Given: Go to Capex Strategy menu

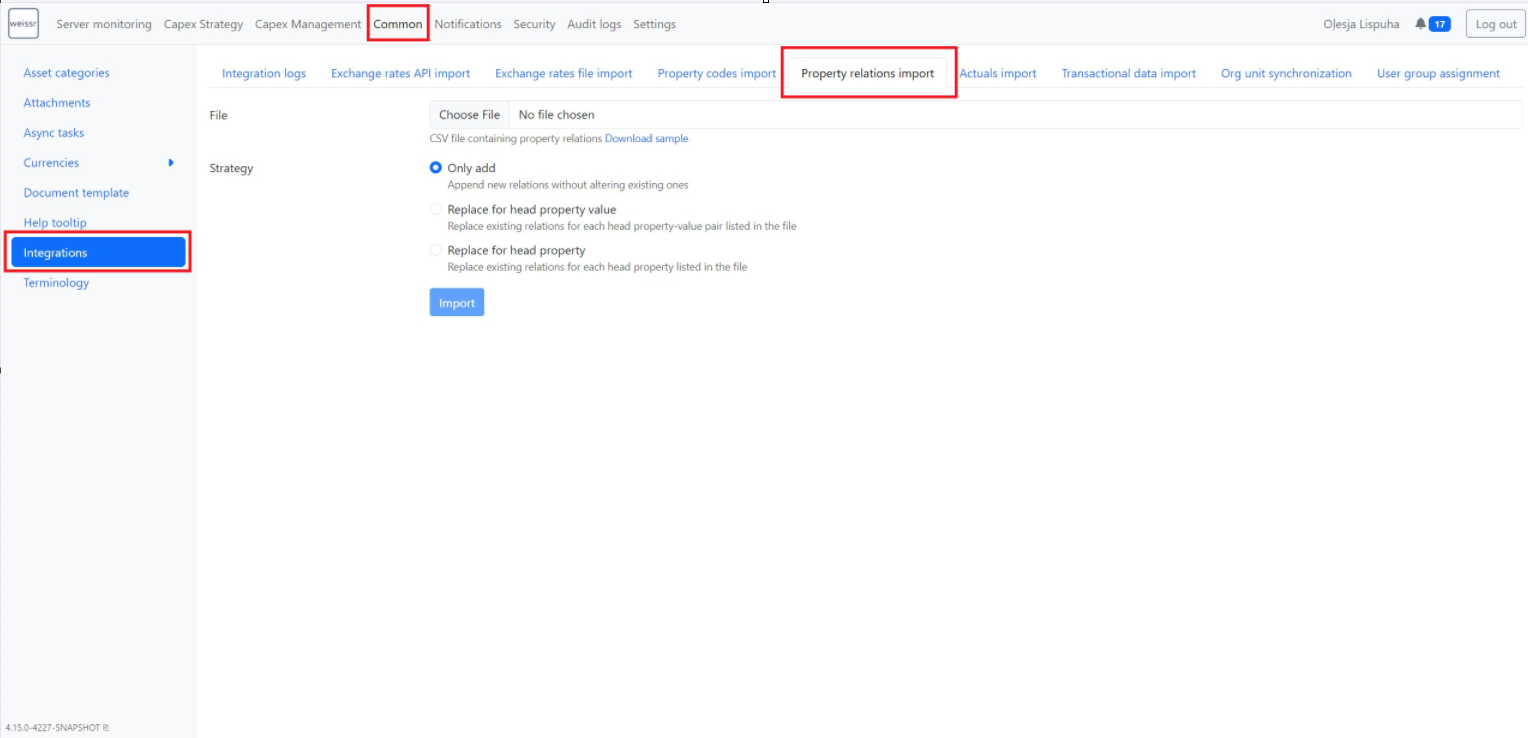Looking at the screenshot, I should (203, 24).
